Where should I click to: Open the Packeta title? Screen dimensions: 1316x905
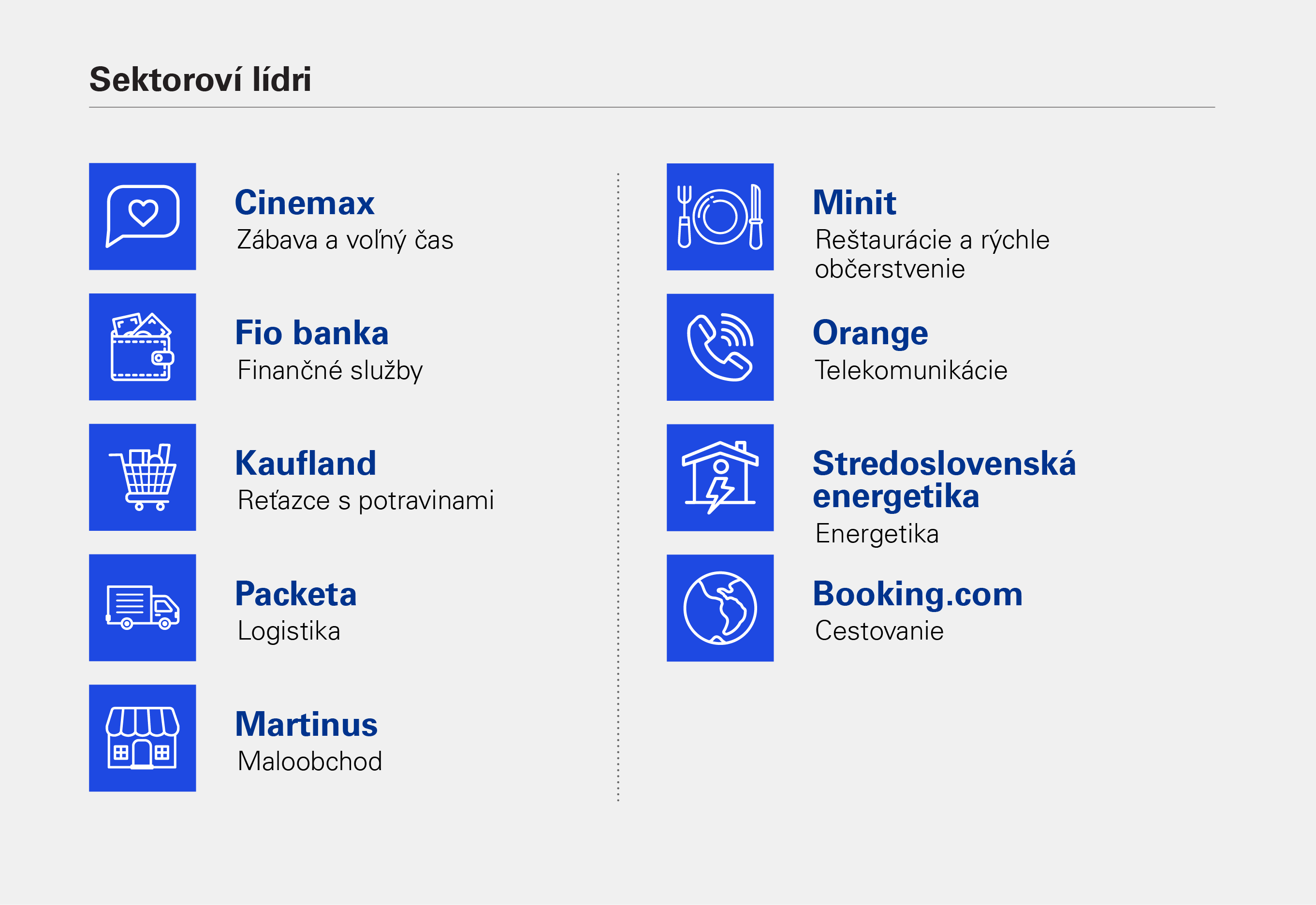[296, 594]
